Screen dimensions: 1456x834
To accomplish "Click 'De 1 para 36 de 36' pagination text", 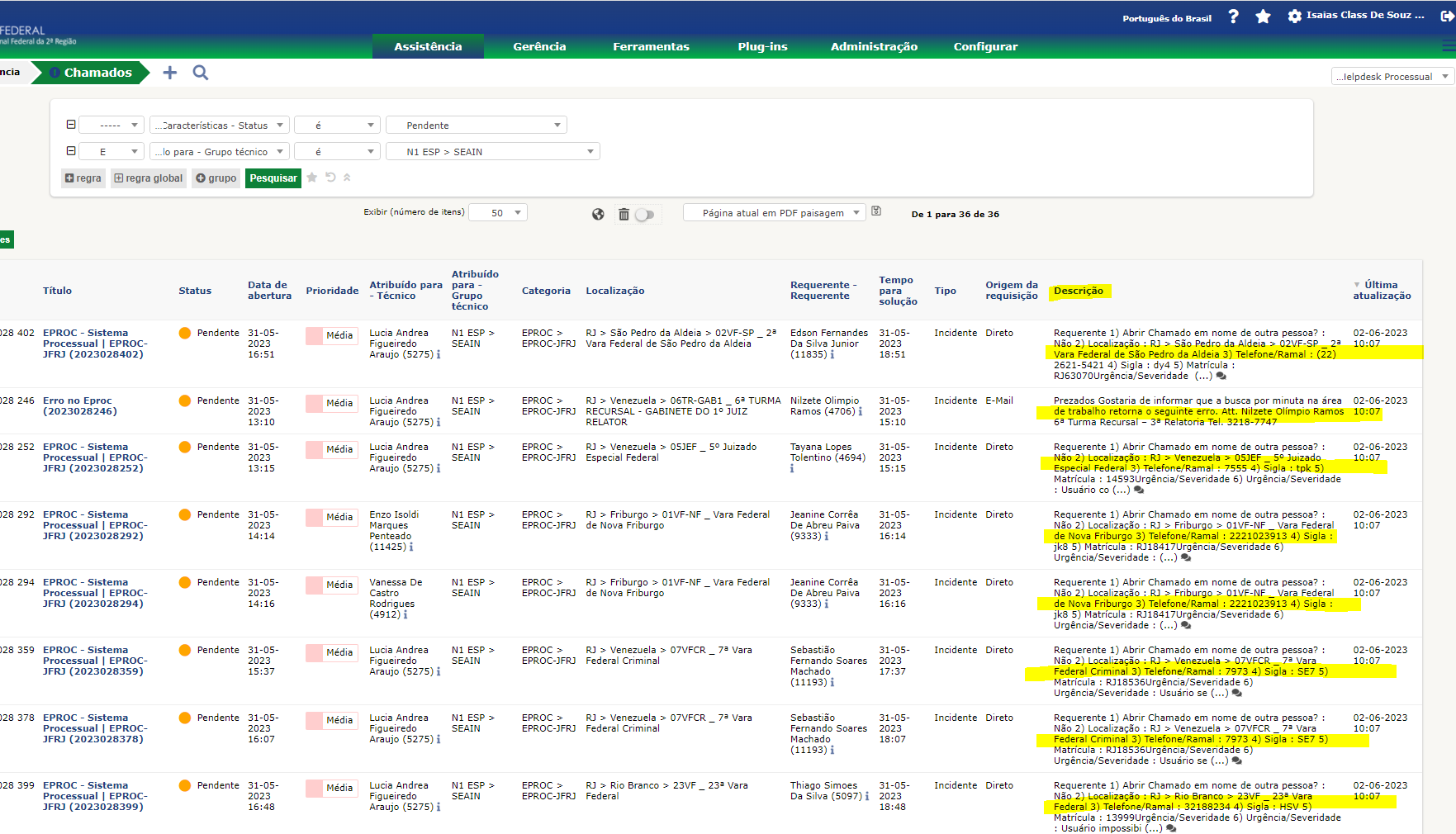I will pyautogui.click(x=955, y=215).
